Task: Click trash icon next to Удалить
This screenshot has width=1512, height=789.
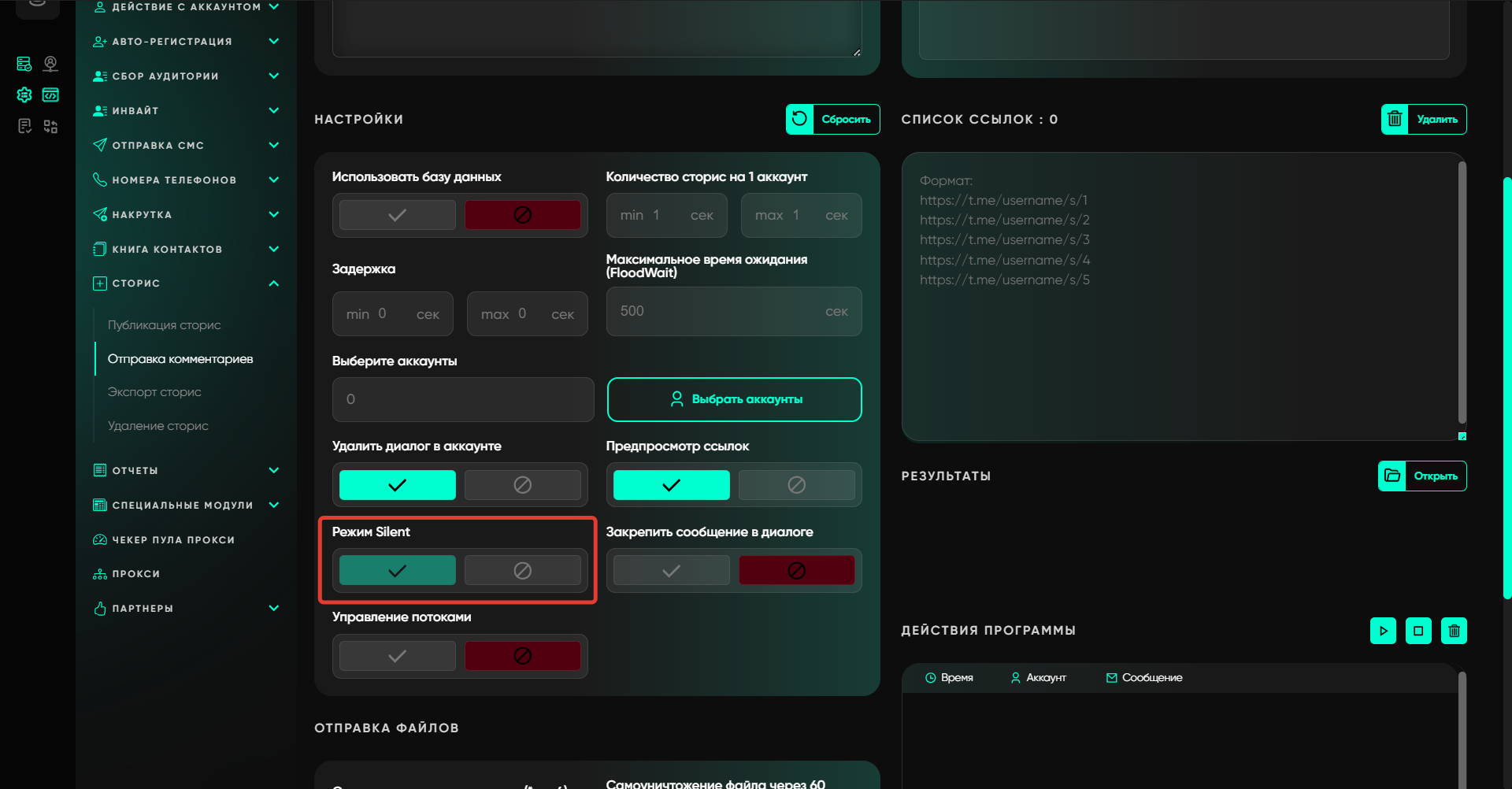Action: [1395, 119]
